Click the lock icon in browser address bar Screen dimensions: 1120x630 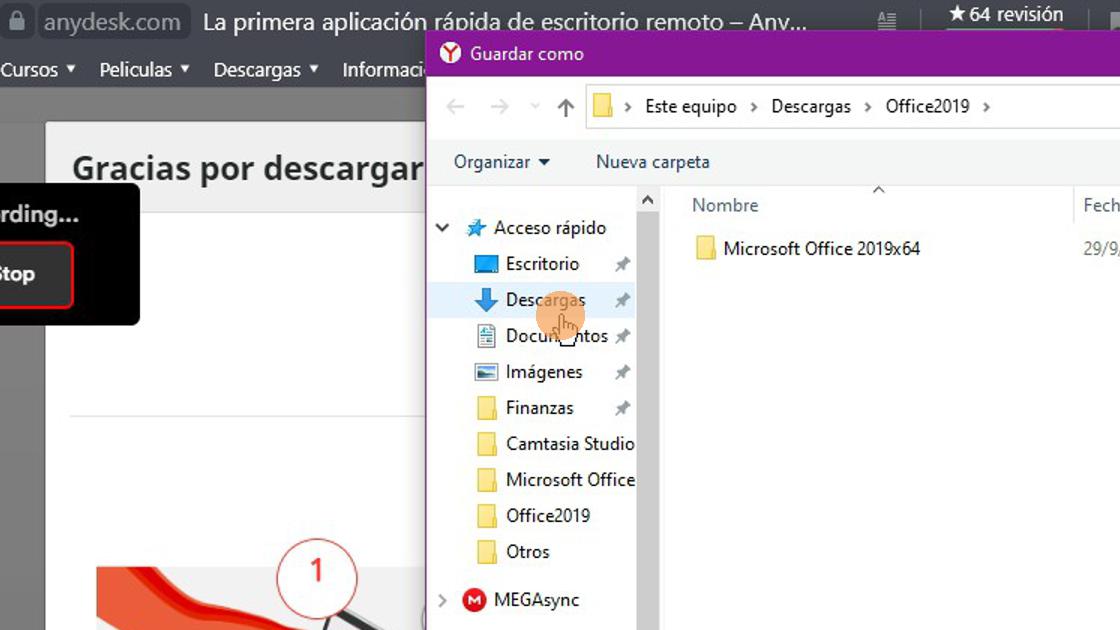point(16,21)
